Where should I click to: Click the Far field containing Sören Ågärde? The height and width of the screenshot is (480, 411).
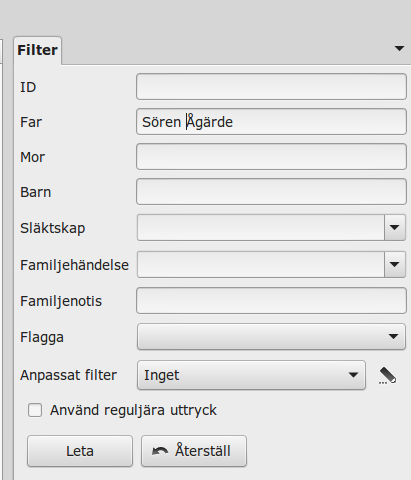point(271,122)
